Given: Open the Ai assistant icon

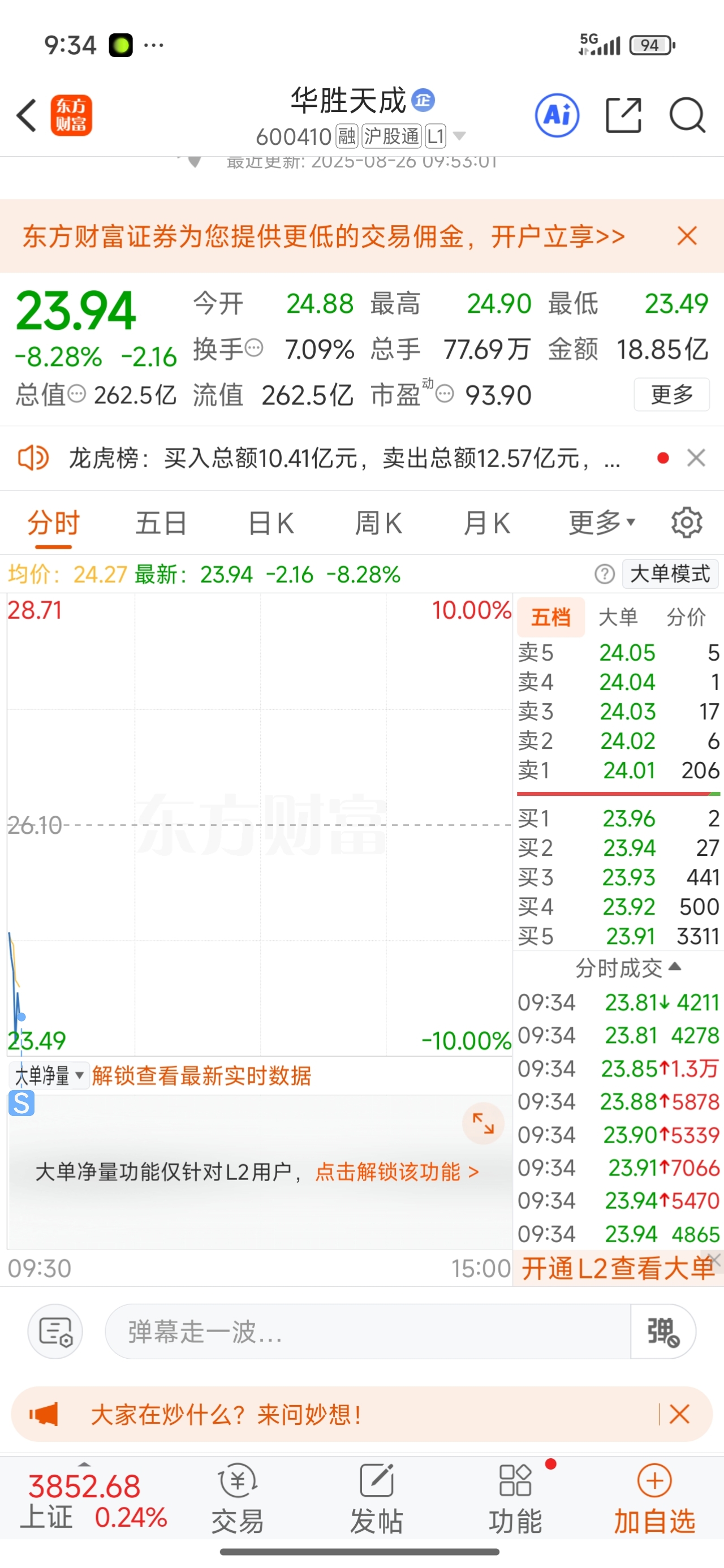Looking at the screenshot, I should [557, 115].
